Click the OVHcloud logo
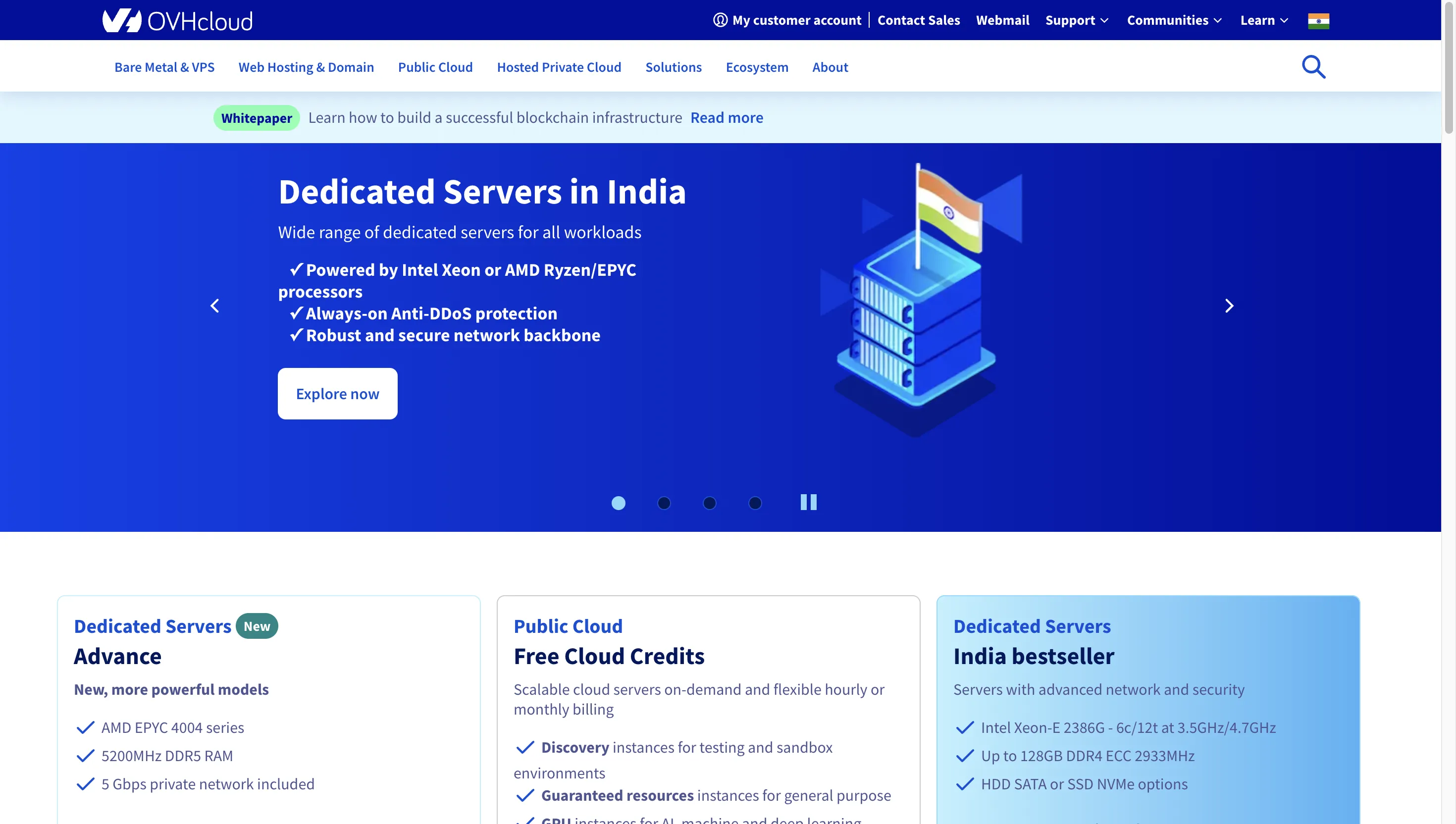 click(x=177, y=20)
